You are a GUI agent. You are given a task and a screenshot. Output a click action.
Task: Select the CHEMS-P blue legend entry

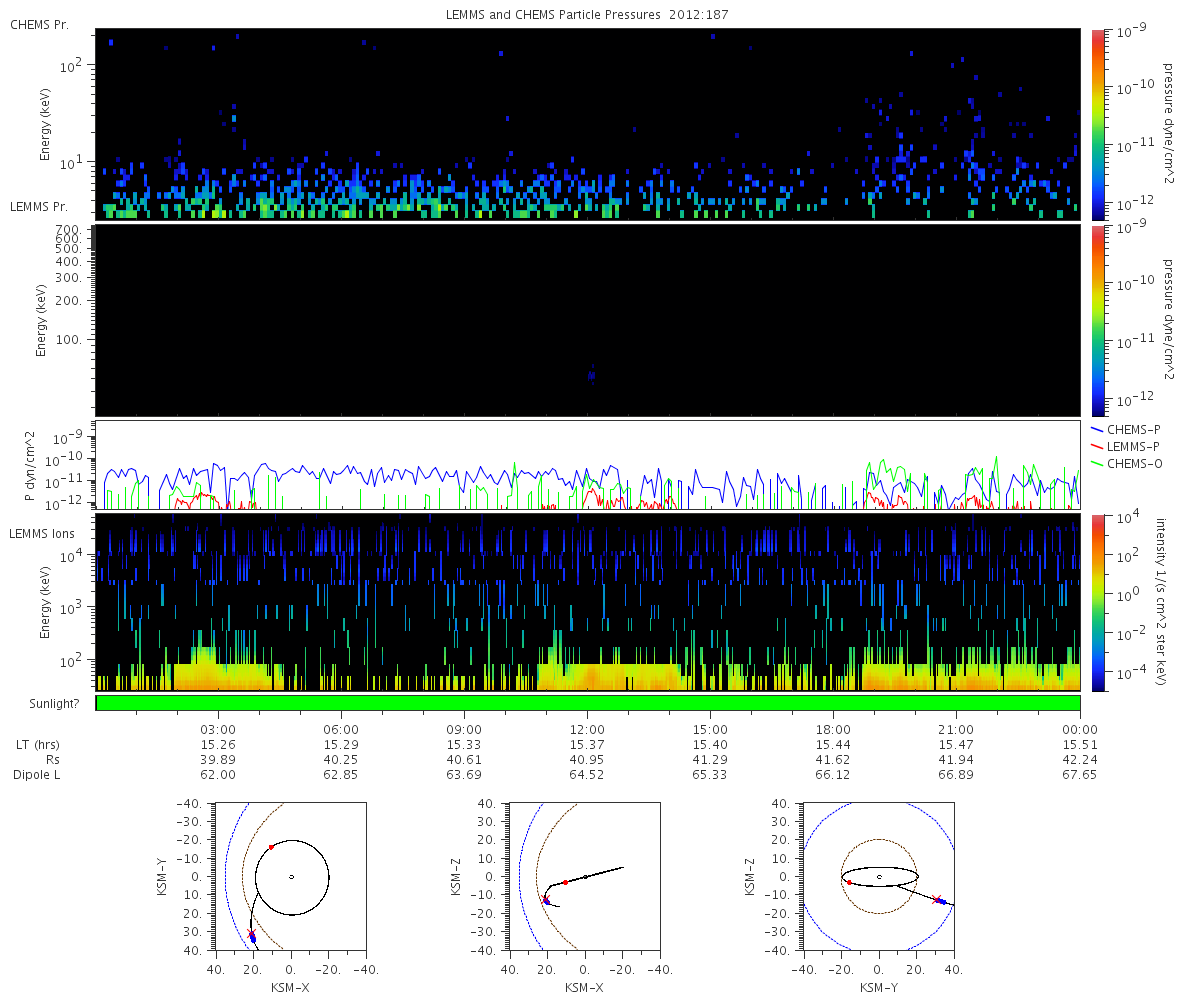click(x=1134, y=429)
